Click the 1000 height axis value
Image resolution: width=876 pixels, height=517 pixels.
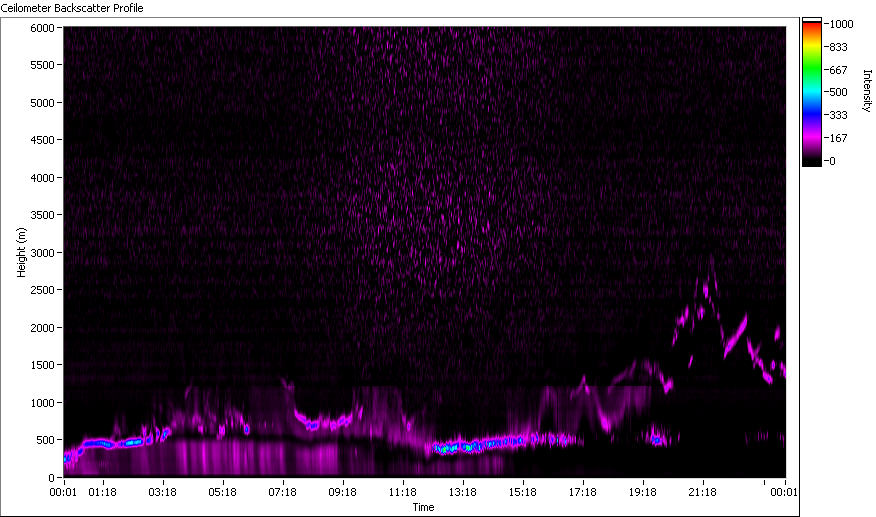(x=42, y=403)
